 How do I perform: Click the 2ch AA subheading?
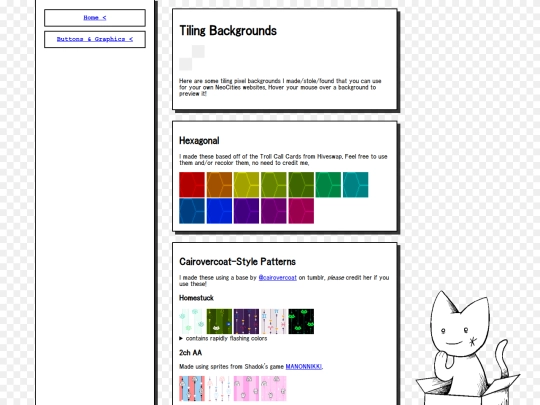click(190, 353)
